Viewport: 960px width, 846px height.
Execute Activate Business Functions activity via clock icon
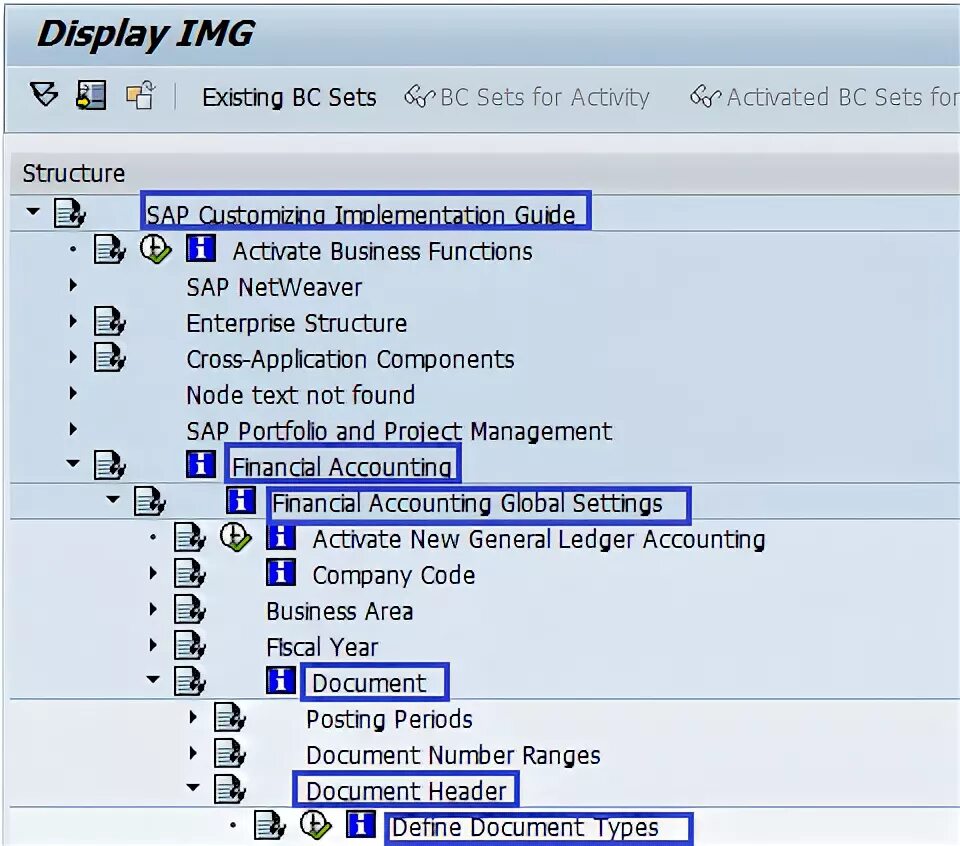pos(155,250)
